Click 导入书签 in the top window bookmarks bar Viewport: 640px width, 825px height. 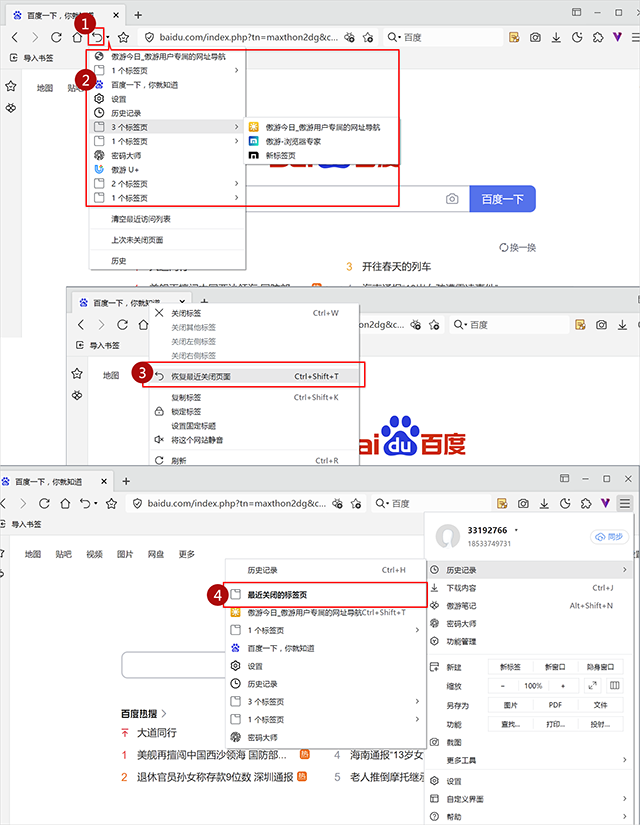point(32,58)
